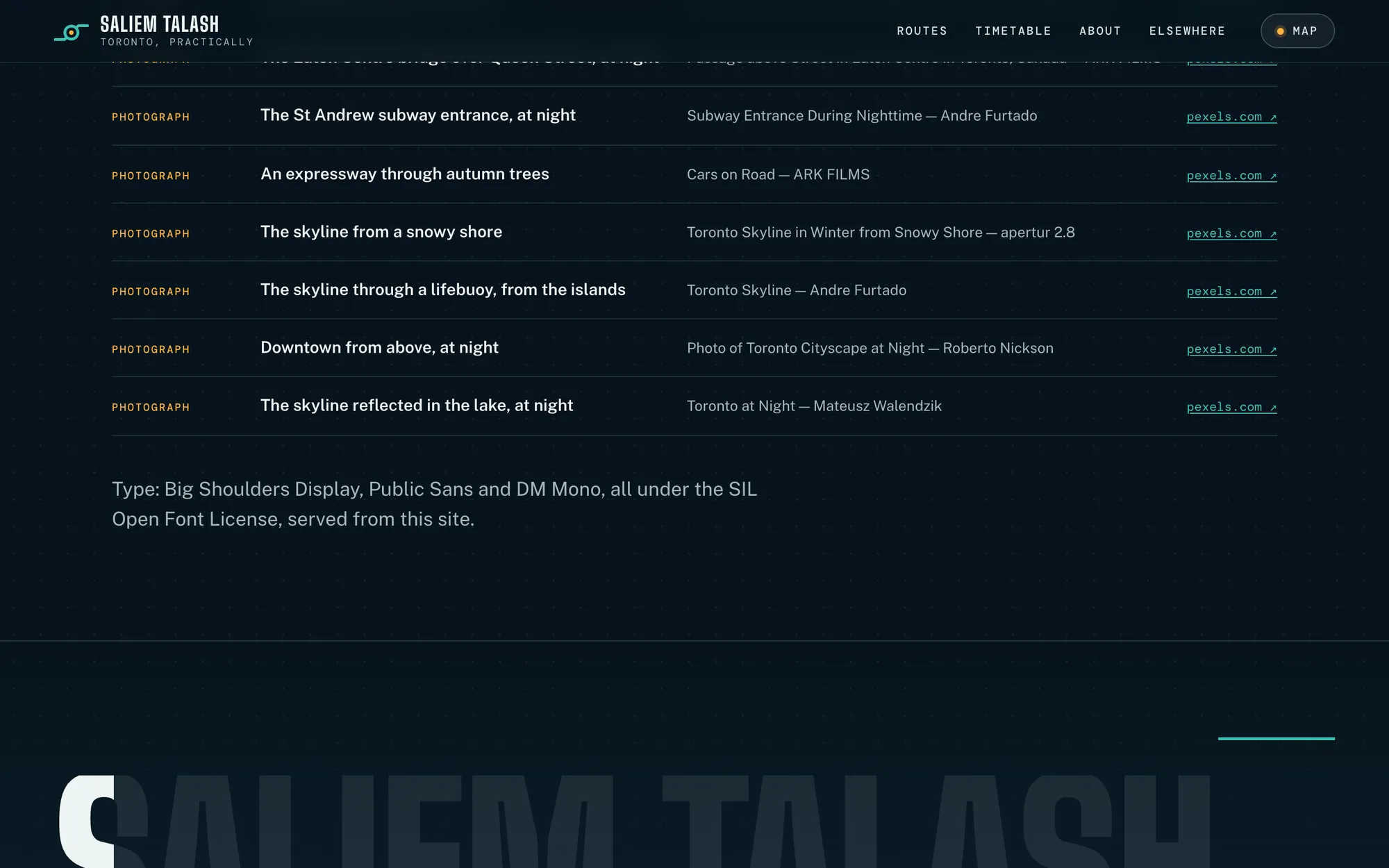Click the 'Toronto, practically' tagline
Image resolution: width=1389 pixels, height=868 pixels.
pyautogui.click(x=177, y=42)
